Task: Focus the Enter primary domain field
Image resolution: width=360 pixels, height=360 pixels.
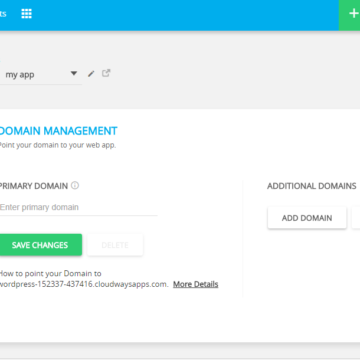Action: point(78,207)
